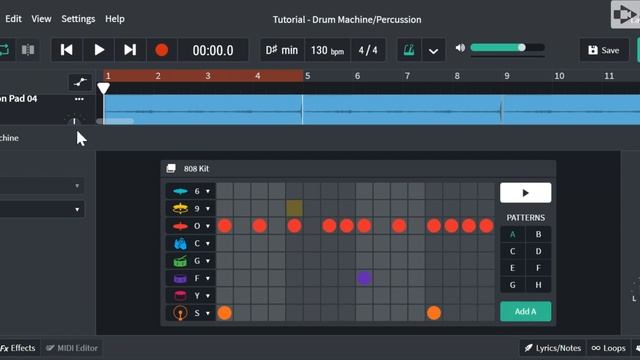Viewport: 640px width, 360px height.
Task: Change the 4/4 time signature
Action: click(x=368, y=50)
